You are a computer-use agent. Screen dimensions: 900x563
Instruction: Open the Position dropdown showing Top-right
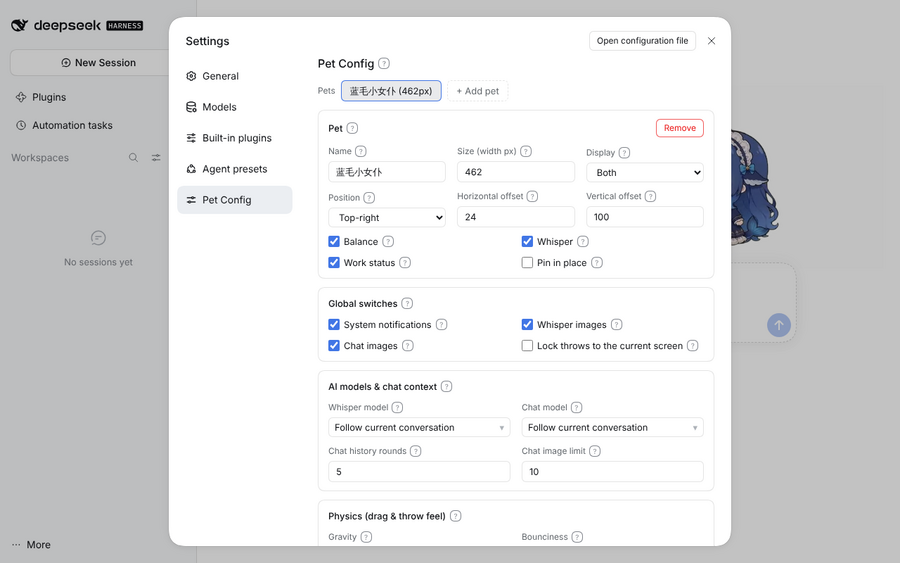point(387,218)
